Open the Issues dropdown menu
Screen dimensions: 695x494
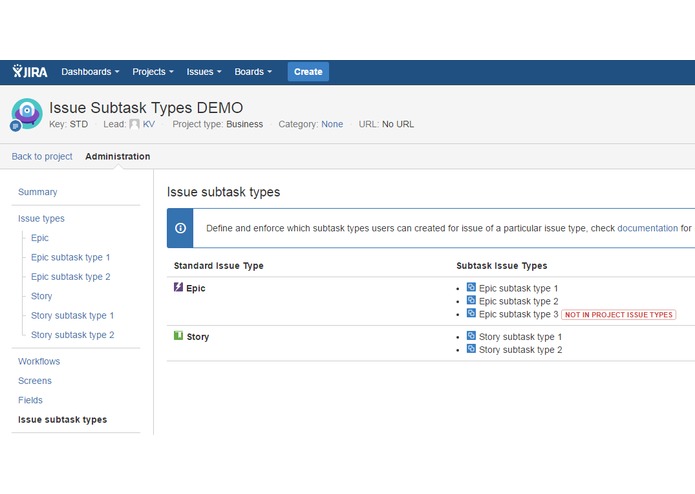tap(204, 72)
